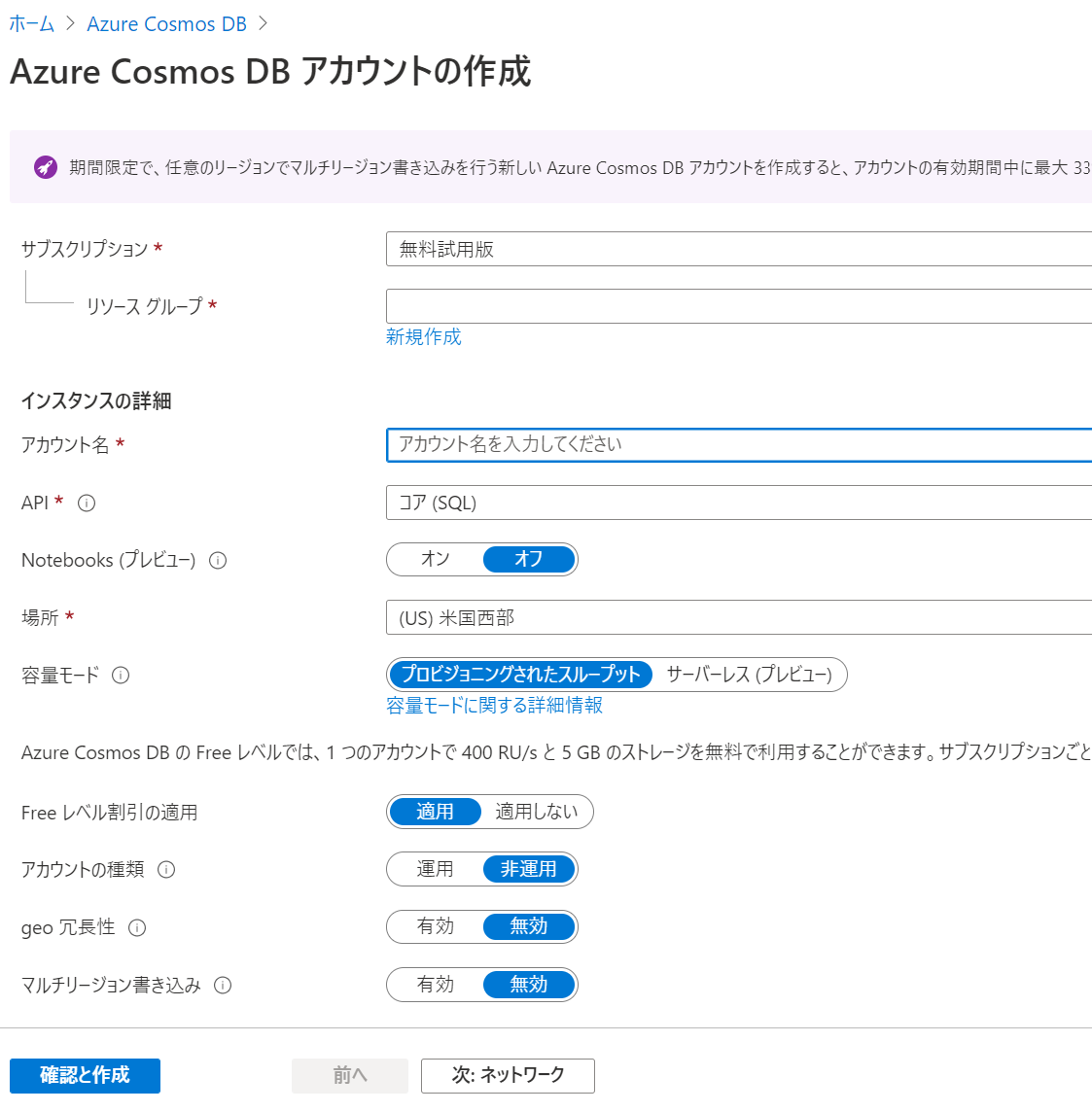The image size is (1092, 1112).
Task: Click the Free レベル割引の適用 label
Action: point(109,813)
